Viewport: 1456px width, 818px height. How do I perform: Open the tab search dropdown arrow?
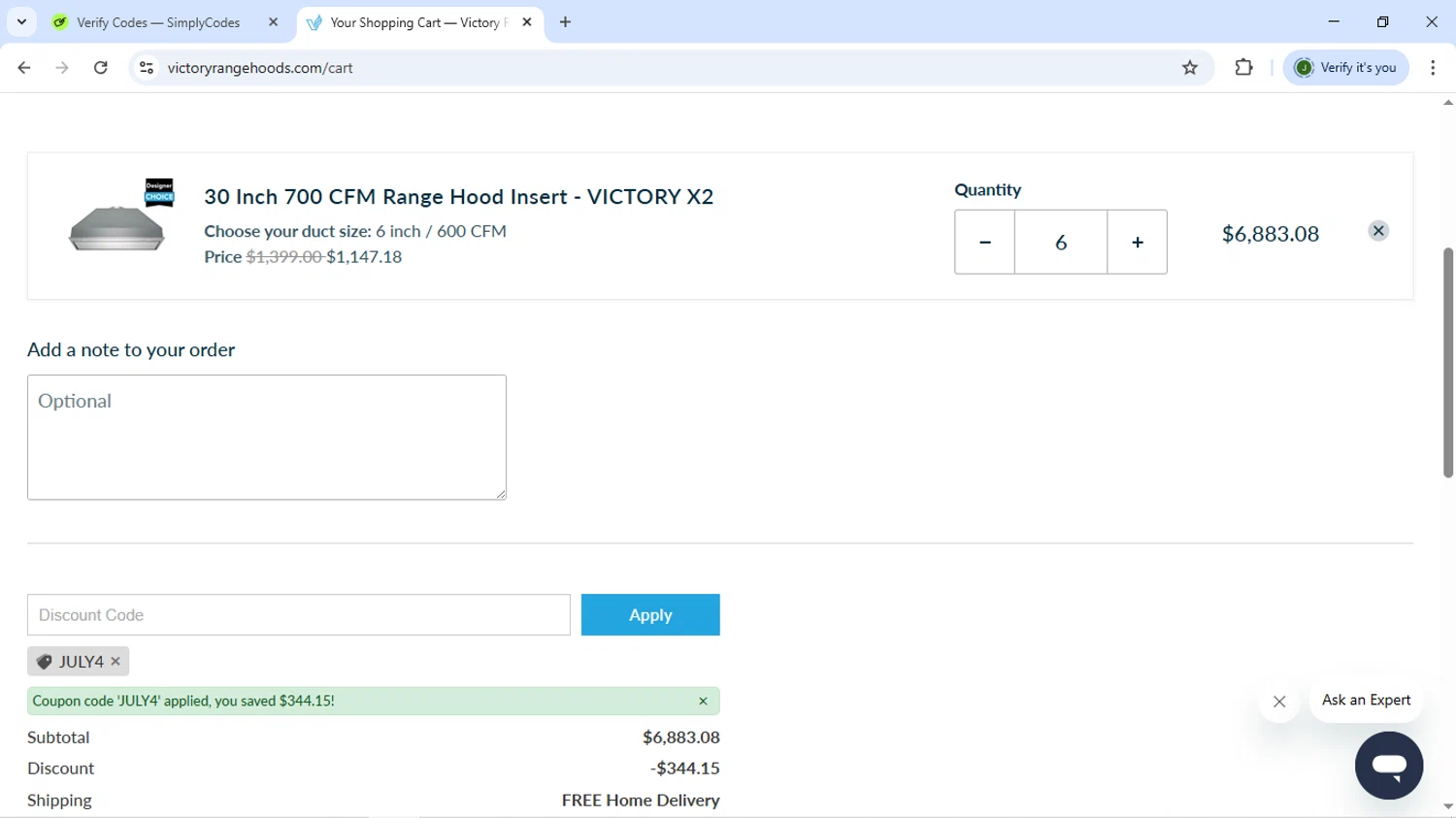[x=21, y=22]
